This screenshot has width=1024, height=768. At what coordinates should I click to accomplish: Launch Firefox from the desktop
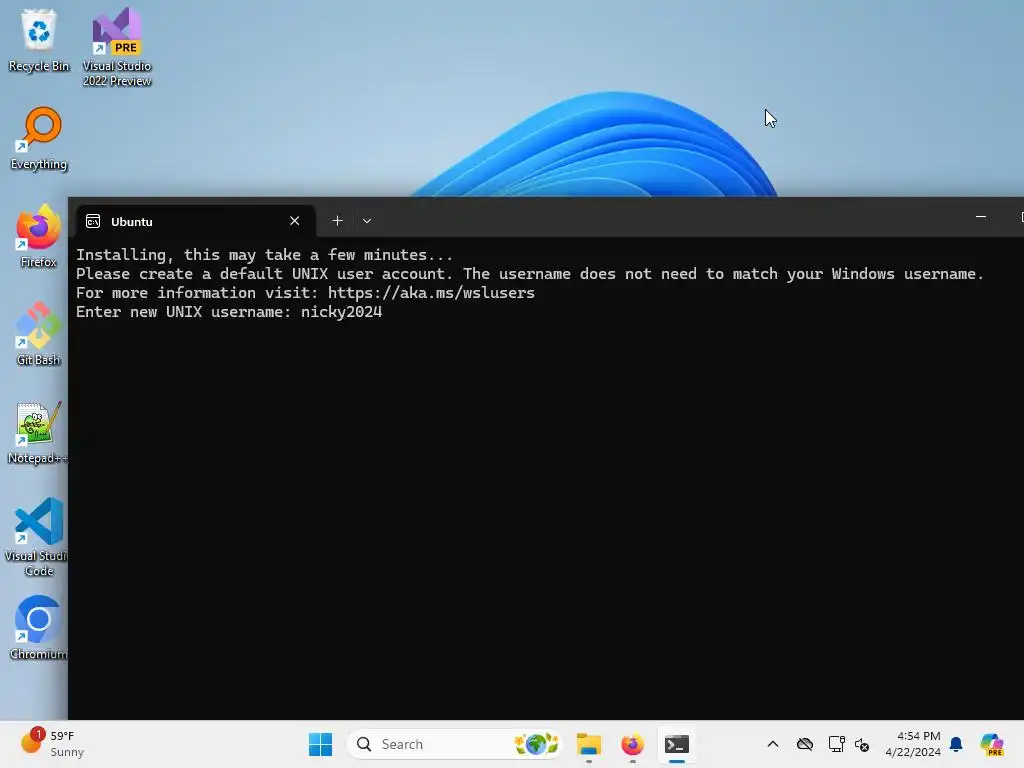point(39,236)
